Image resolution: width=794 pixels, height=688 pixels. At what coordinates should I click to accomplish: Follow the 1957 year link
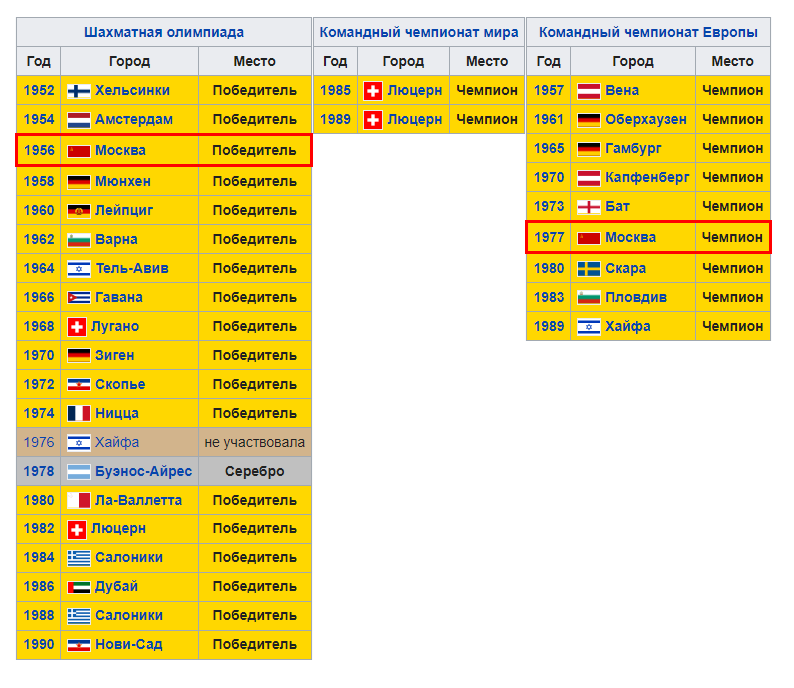pos(549,91)
